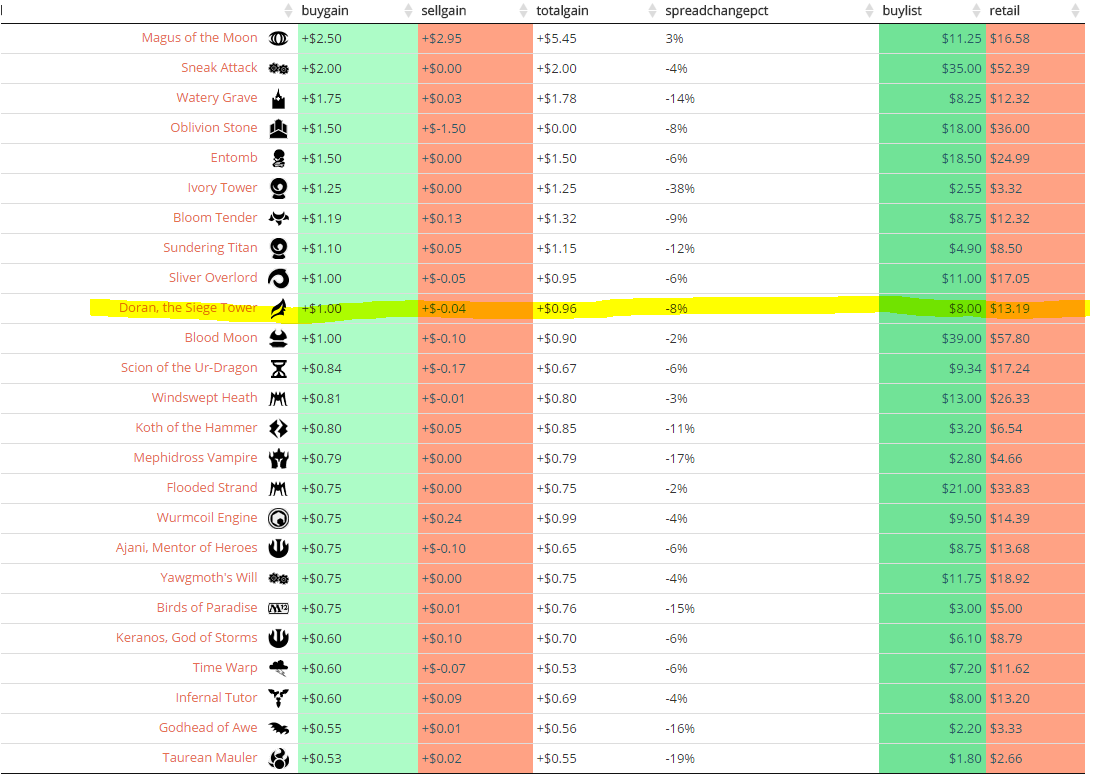This screenshot has width=1096, height=777.
Task: Sort table by sellgain column header
Action: (444, 11)
